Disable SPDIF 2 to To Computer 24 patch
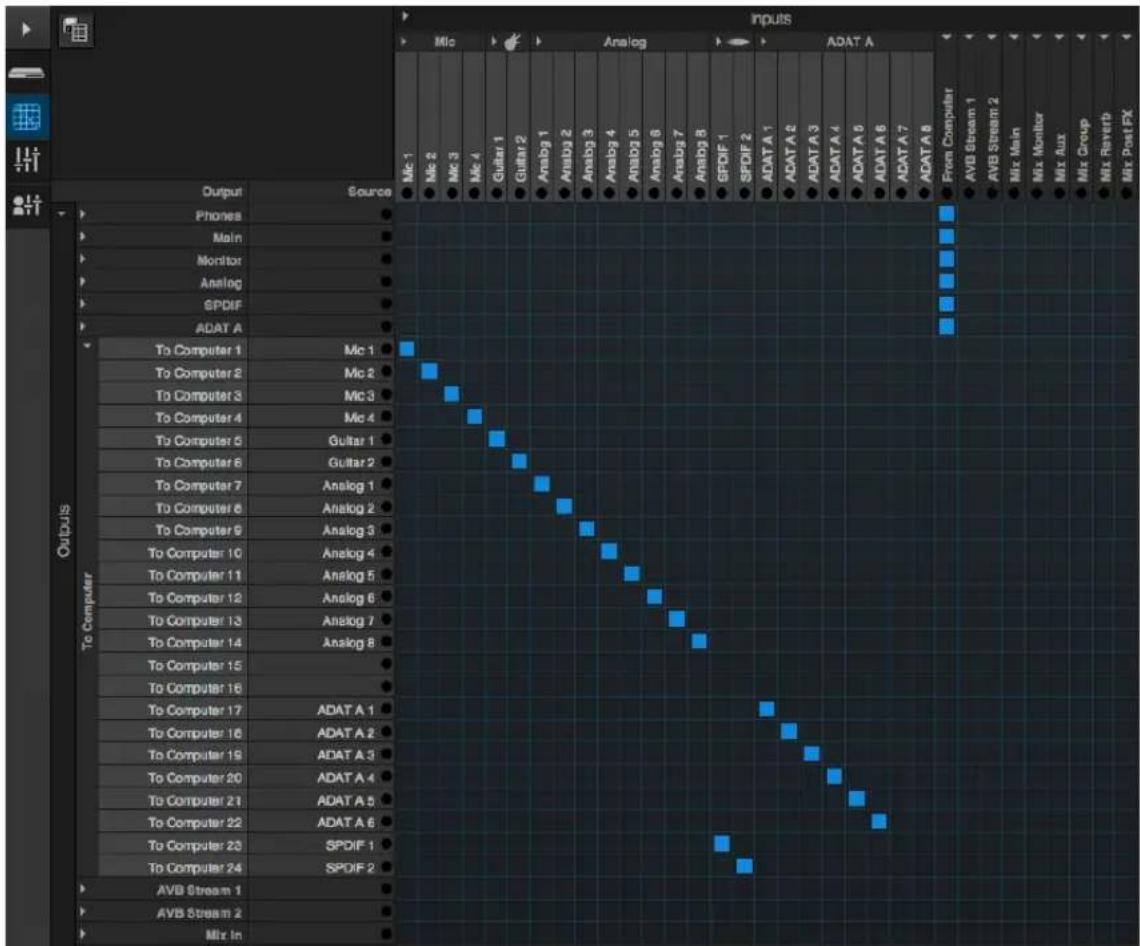Screen dimensions: 1140x946 744,866
